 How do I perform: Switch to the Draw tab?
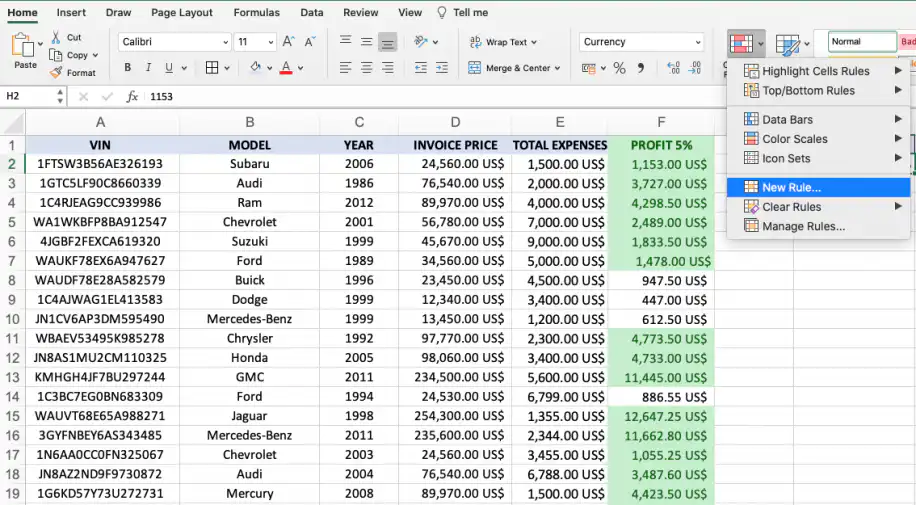(119, 12)
